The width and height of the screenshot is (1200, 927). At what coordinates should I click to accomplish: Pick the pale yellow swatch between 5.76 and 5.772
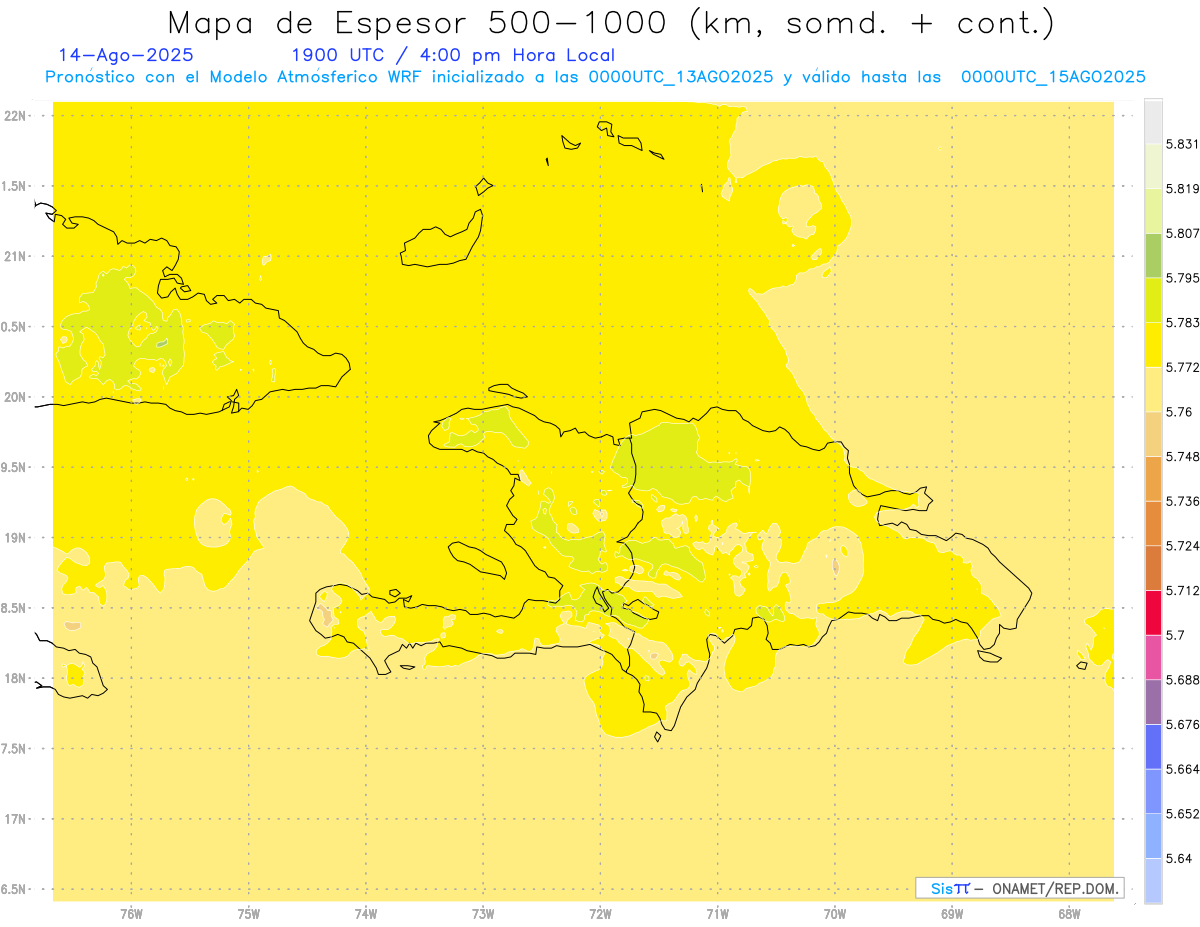tap(1153, 389)
